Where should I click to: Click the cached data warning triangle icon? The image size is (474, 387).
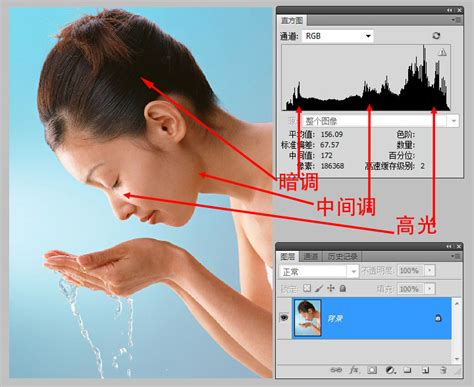[442, 52]
